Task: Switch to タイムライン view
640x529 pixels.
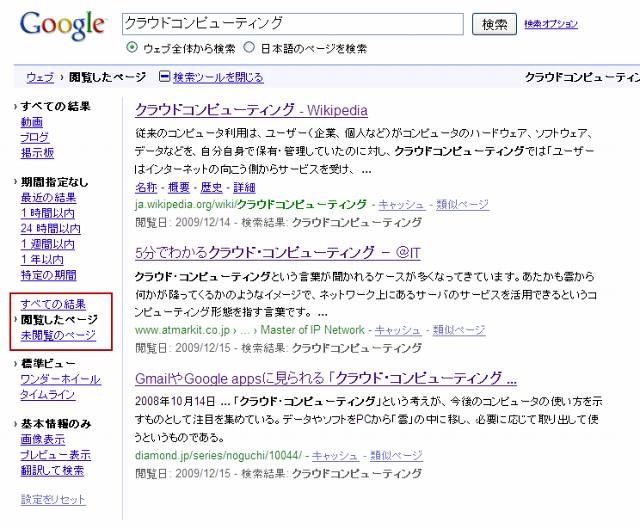Action: [x=48, y=395]
